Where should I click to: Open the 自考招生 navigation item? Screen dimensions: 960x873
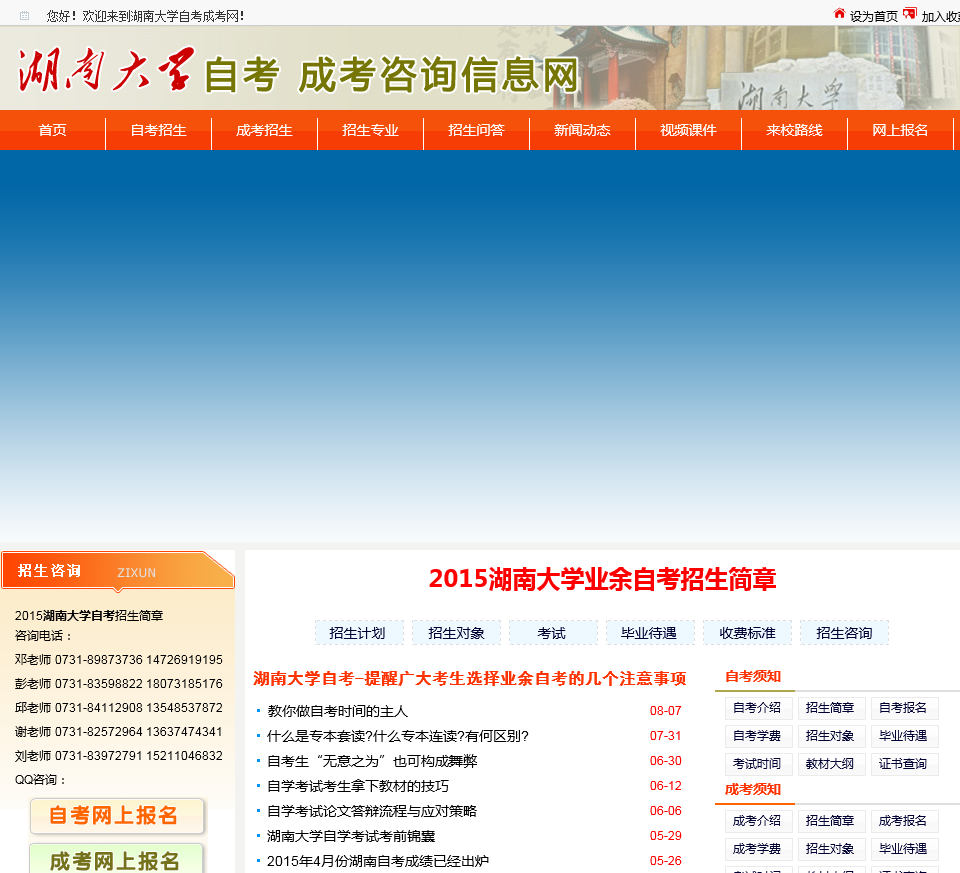tap(159, 130)
